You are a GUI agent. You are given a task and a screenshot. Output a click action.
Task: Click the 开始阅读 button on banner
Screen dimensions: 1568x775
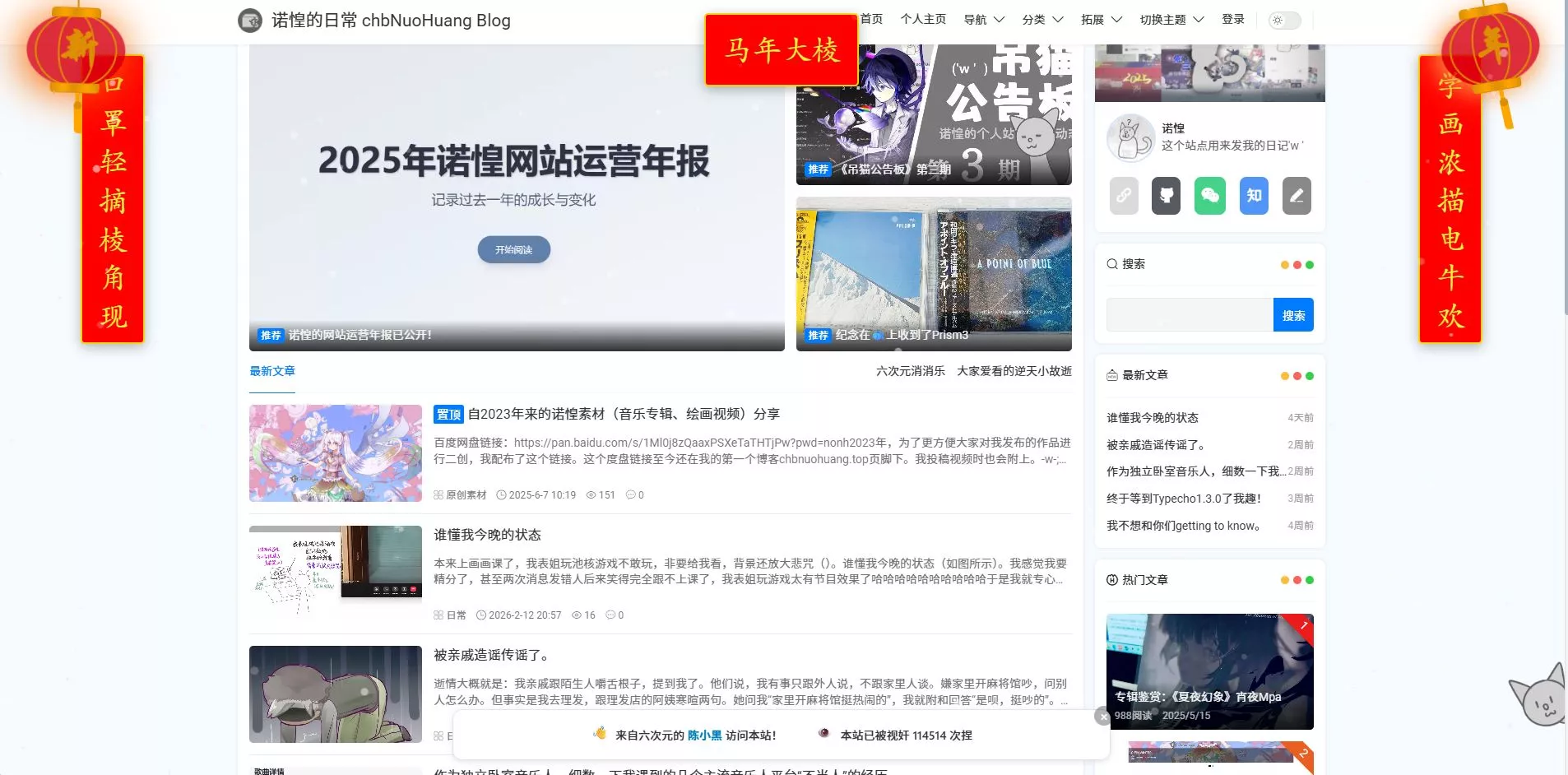tap(513, 250)
